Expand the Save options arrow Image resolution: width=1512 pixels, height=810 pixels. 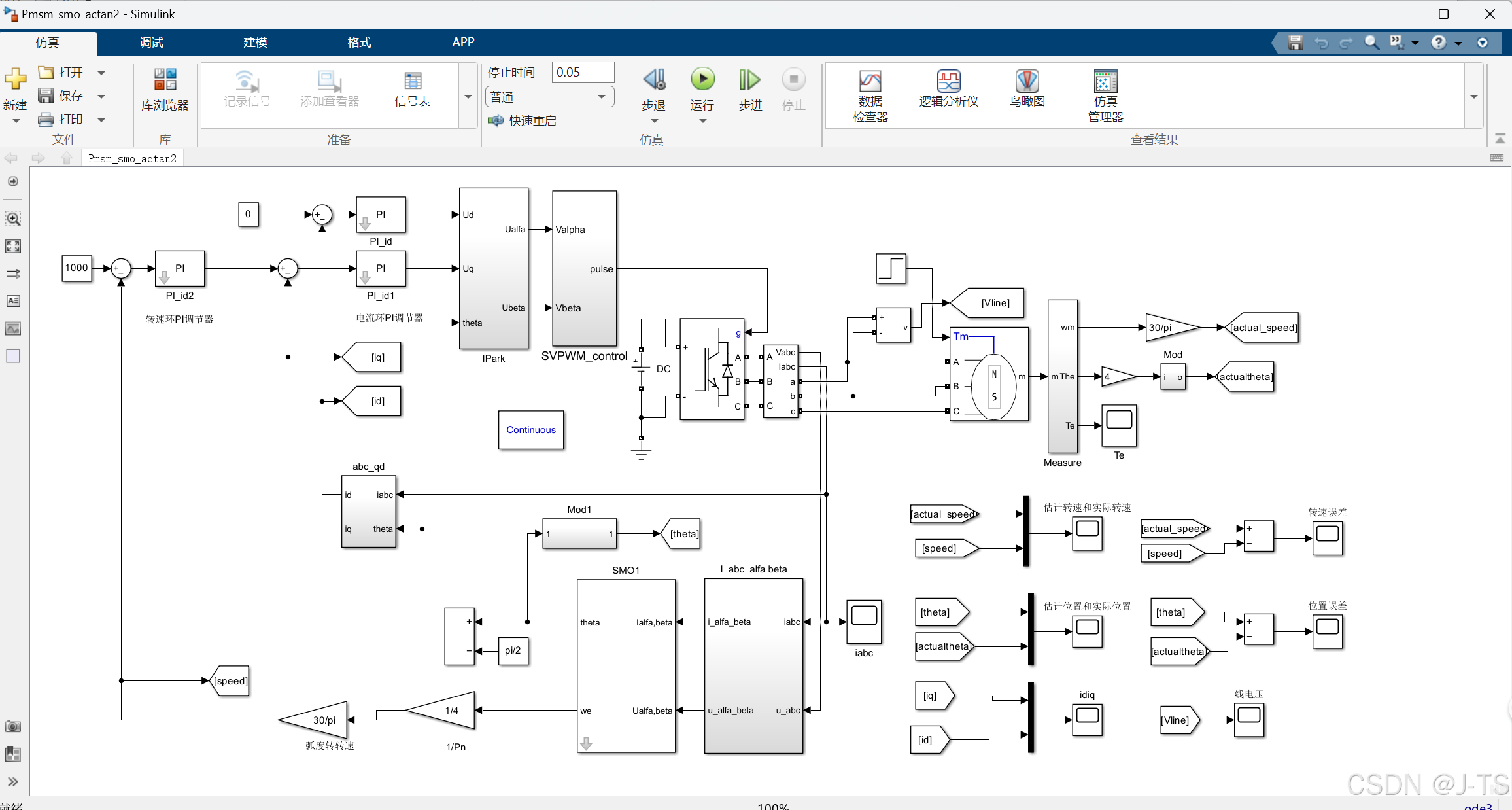pos(101,96)
